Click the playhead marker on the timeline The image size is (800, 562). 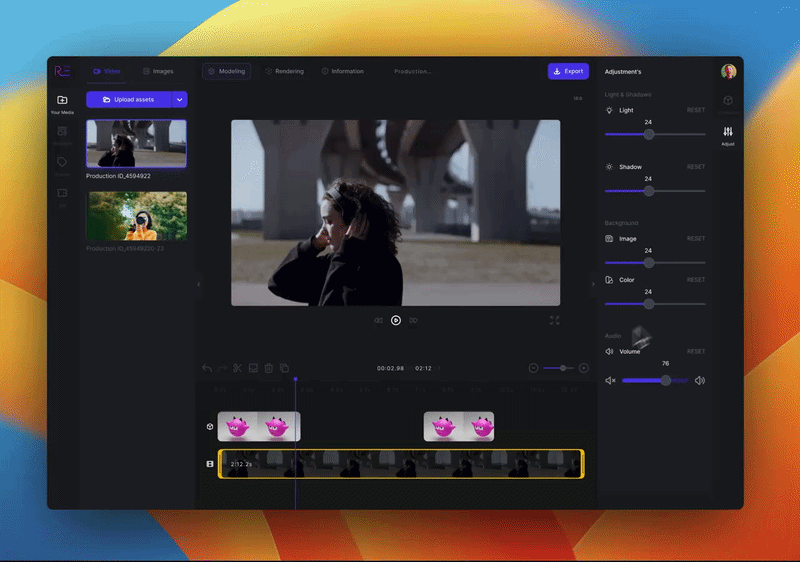(x=295, y=379)
